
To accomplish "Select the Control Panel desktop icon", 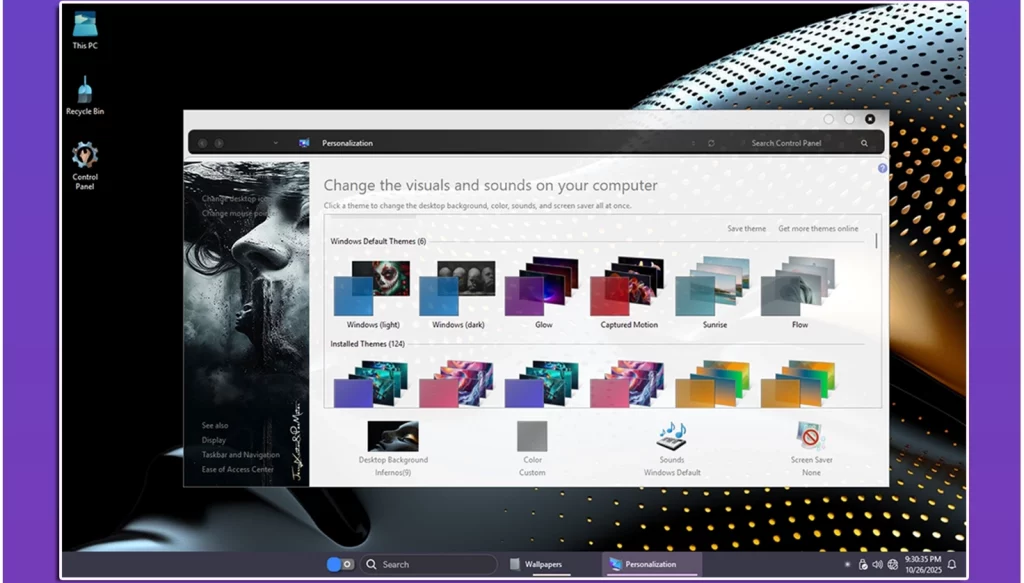I will pos(84,162).
